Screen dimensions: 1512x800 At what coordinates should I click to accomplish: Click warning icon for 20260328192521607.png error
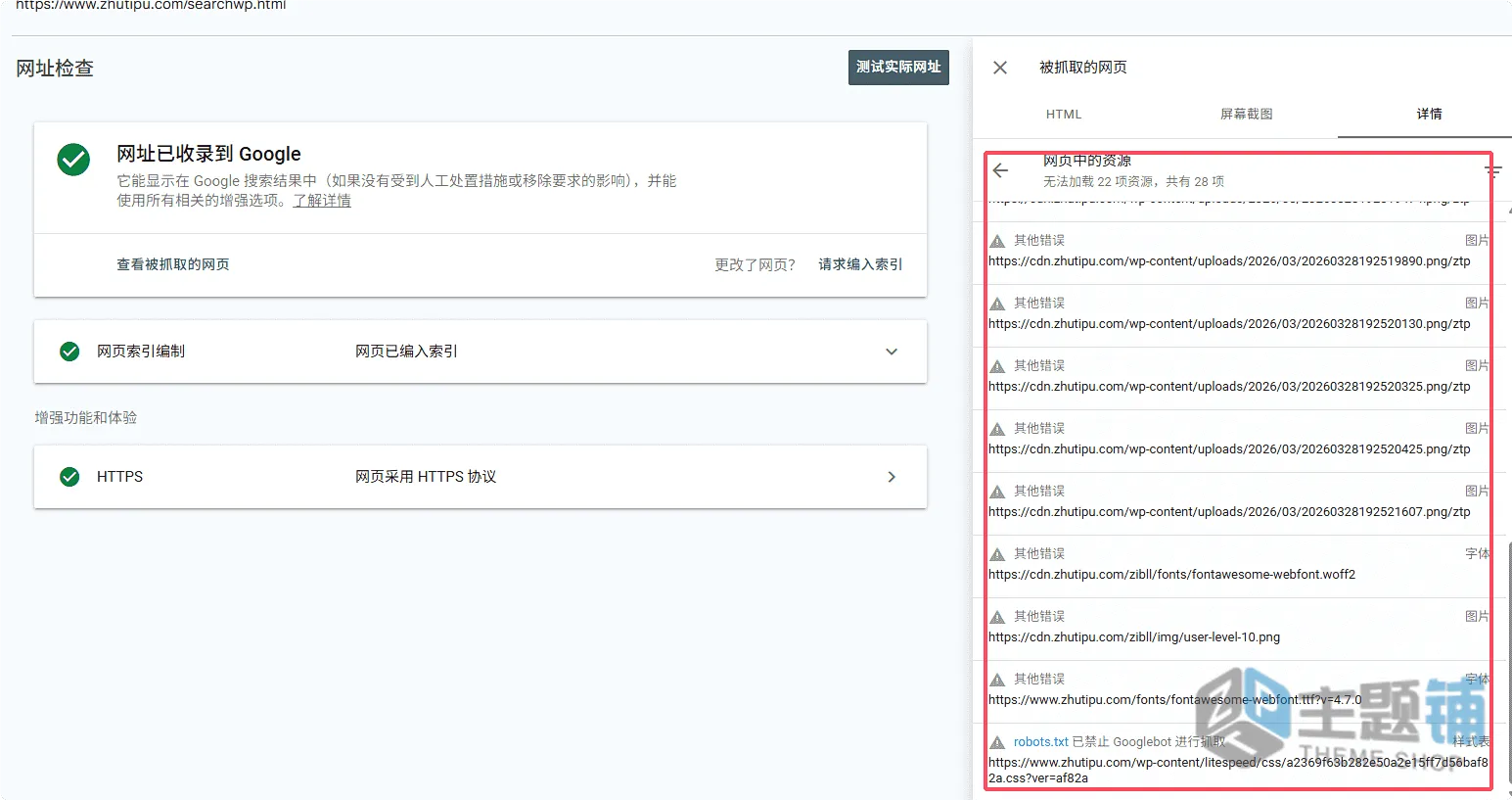pos(997,492)
